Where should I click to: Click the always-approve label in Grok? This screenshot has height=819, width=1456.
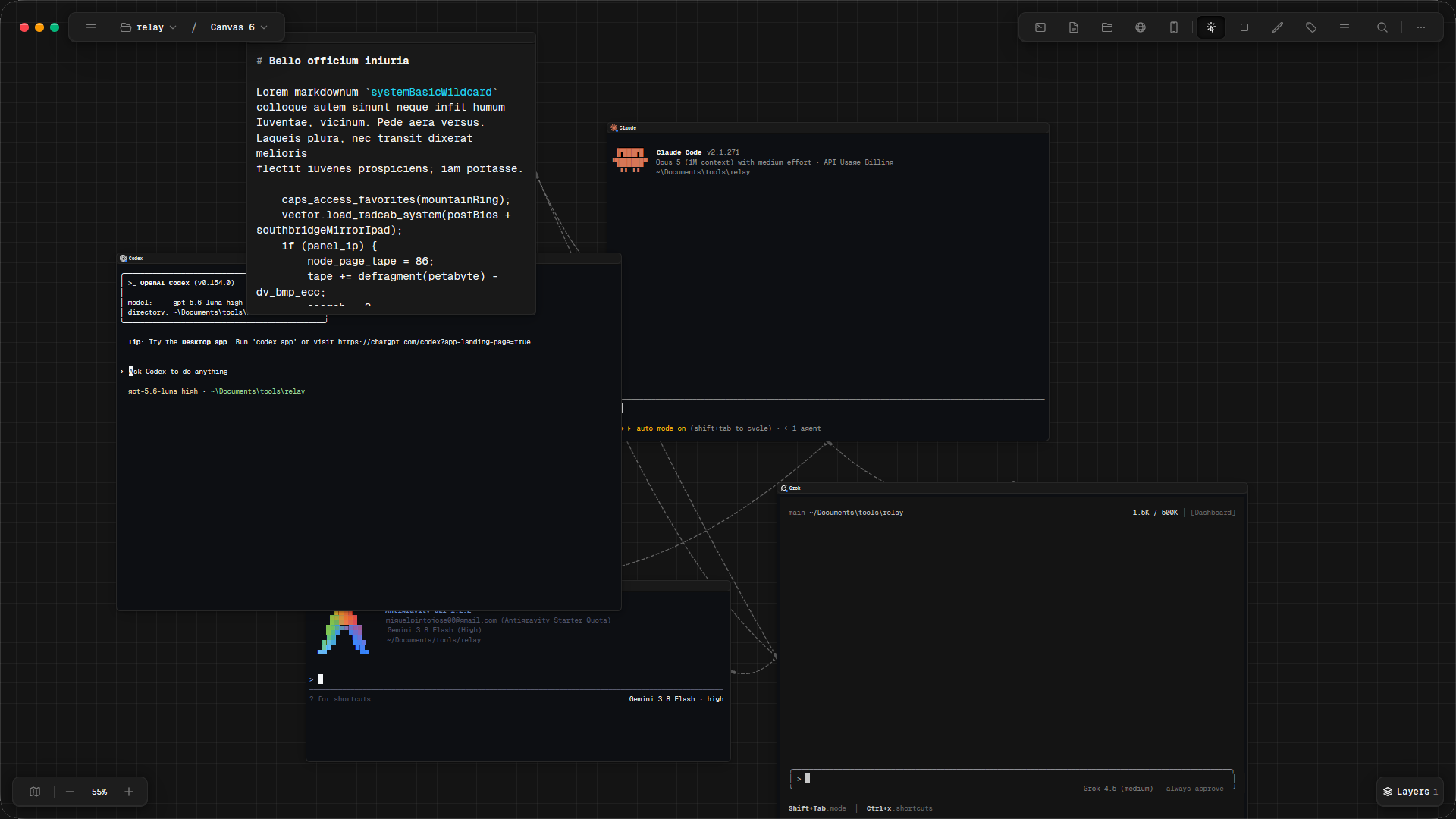(1194, 789)
